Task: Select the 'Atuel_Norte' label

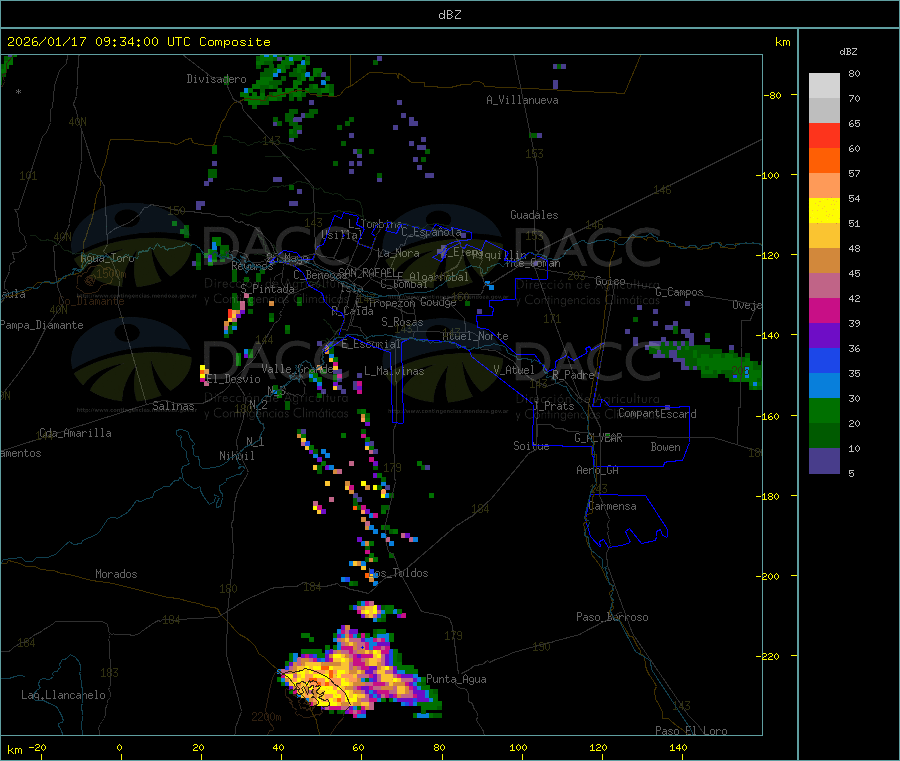Action: click(475, 336)
